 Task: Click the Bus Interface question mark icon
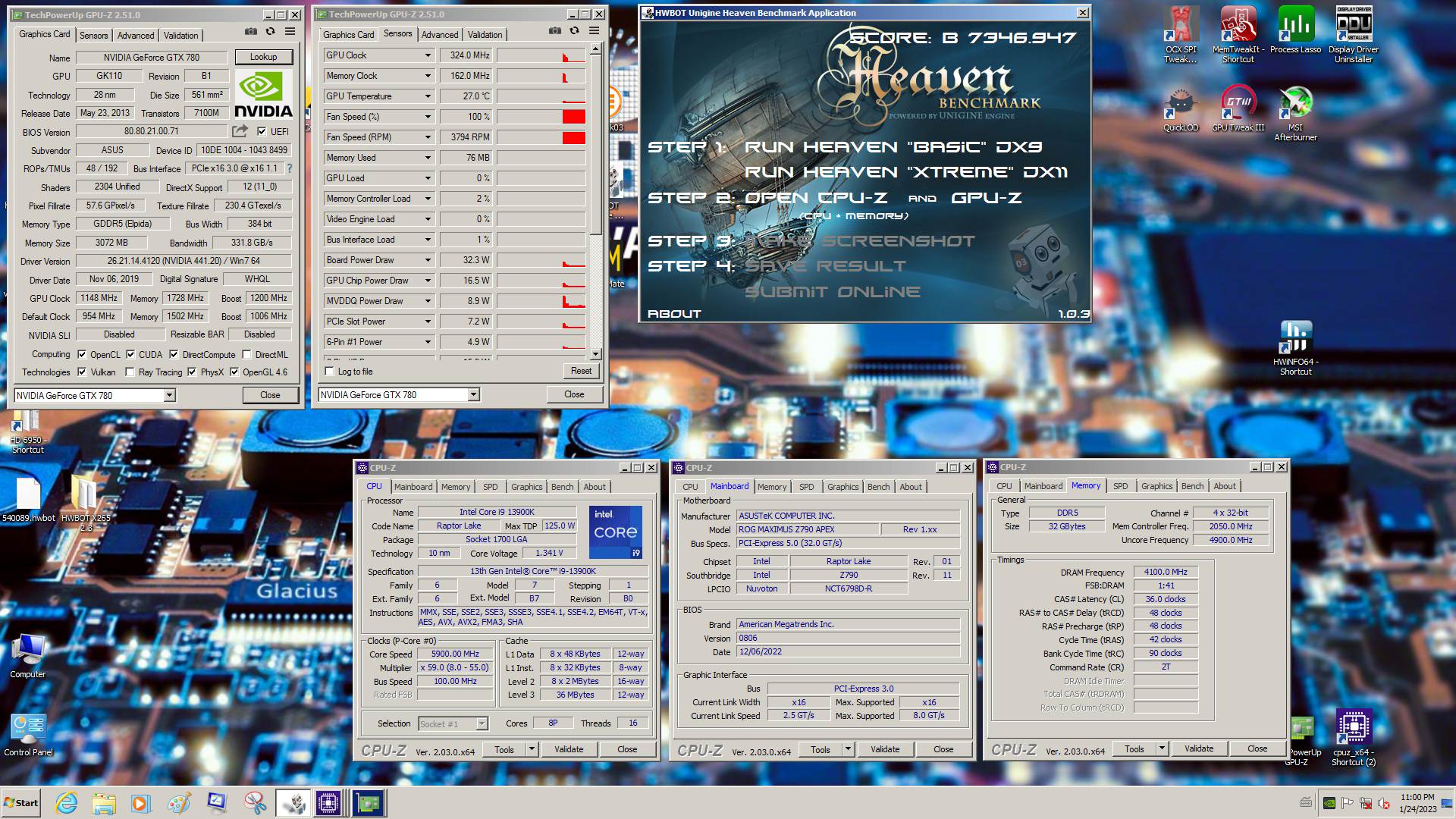[289, 168]
